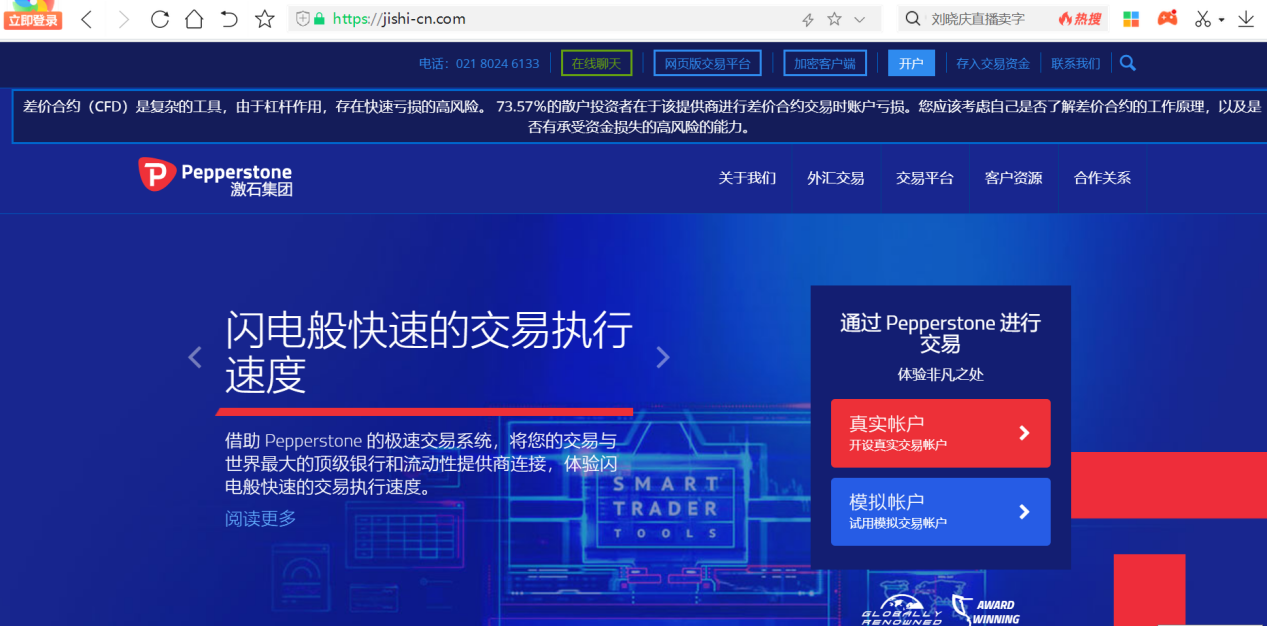Image resolution: width=1267 pixels, height=626 pixels.
Task: Expand the screenshot tool dropdown arrow
Action: 1222,20
